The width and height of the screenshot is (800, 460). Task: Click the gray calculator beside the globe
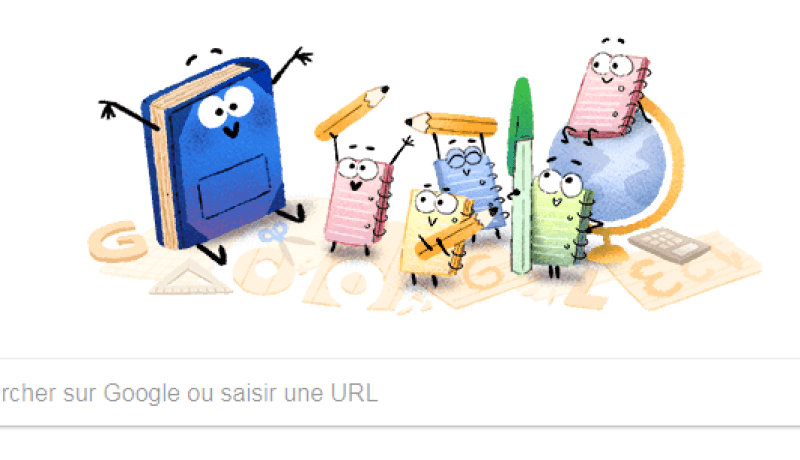(669, 245)
